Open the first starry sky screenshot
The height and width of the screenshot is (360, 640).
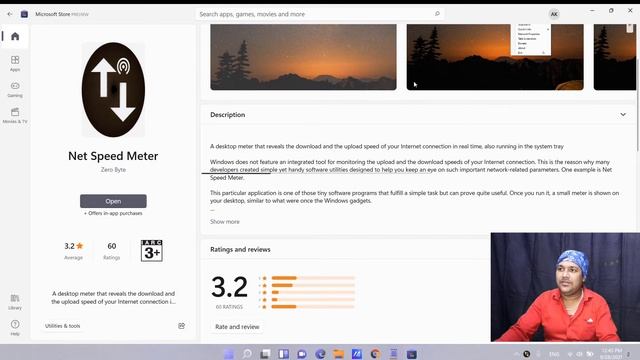[x=303, y=57]
